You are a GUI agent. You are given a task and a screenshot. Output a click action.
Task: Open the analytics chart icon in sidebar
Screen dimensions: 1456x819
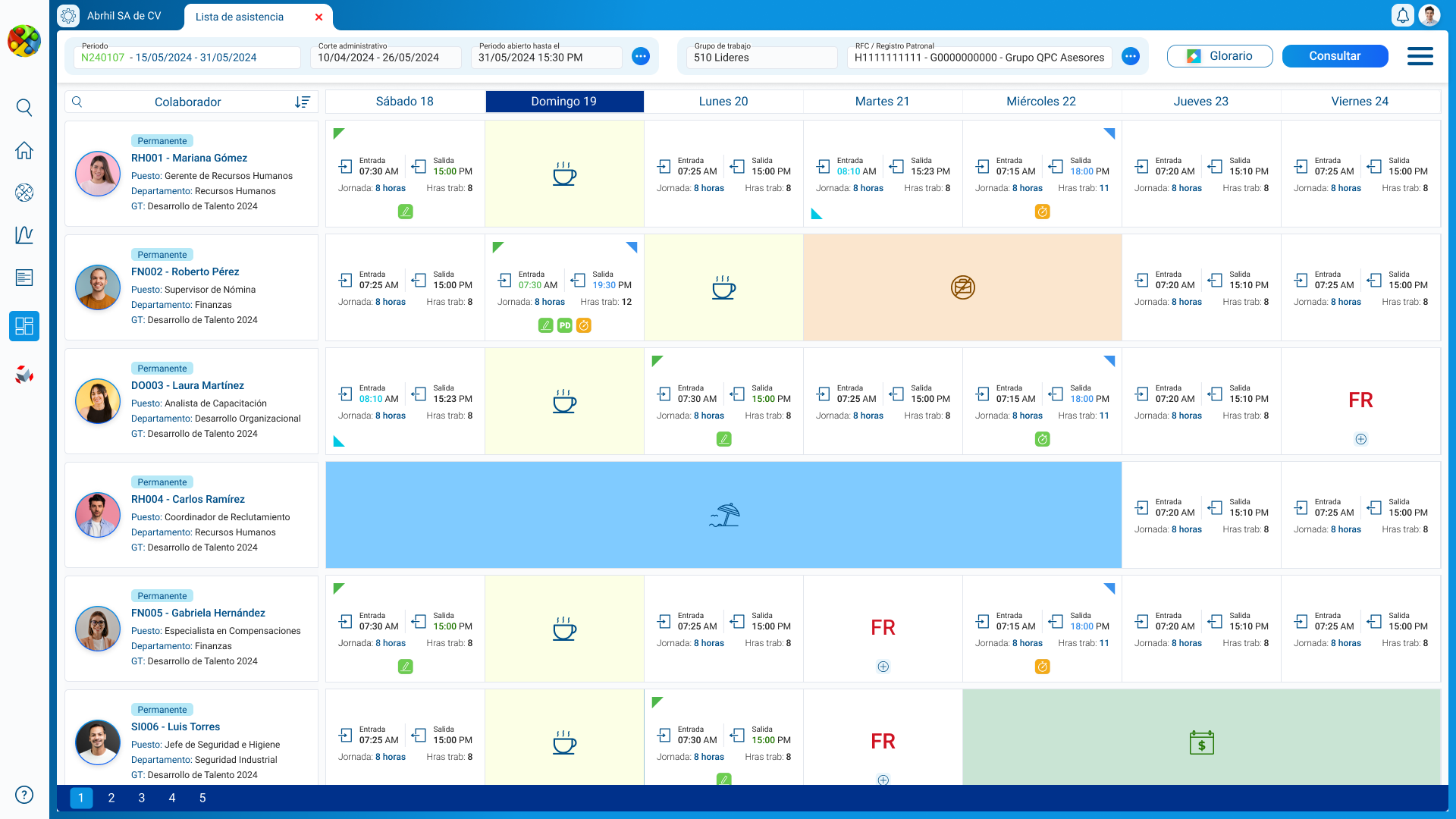(x=24, y=235)
